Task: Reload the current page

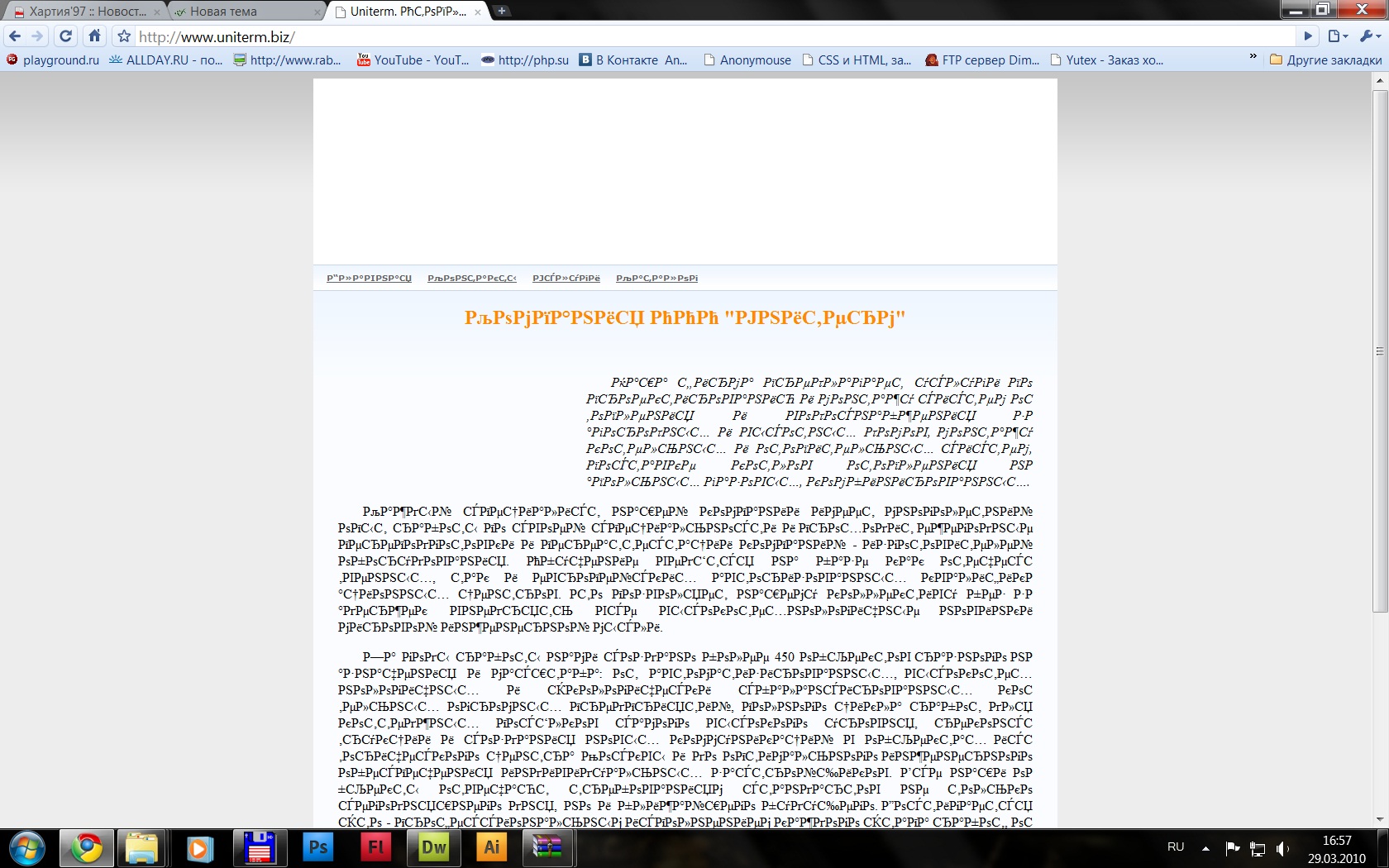Action: click(x=66, y=36)
